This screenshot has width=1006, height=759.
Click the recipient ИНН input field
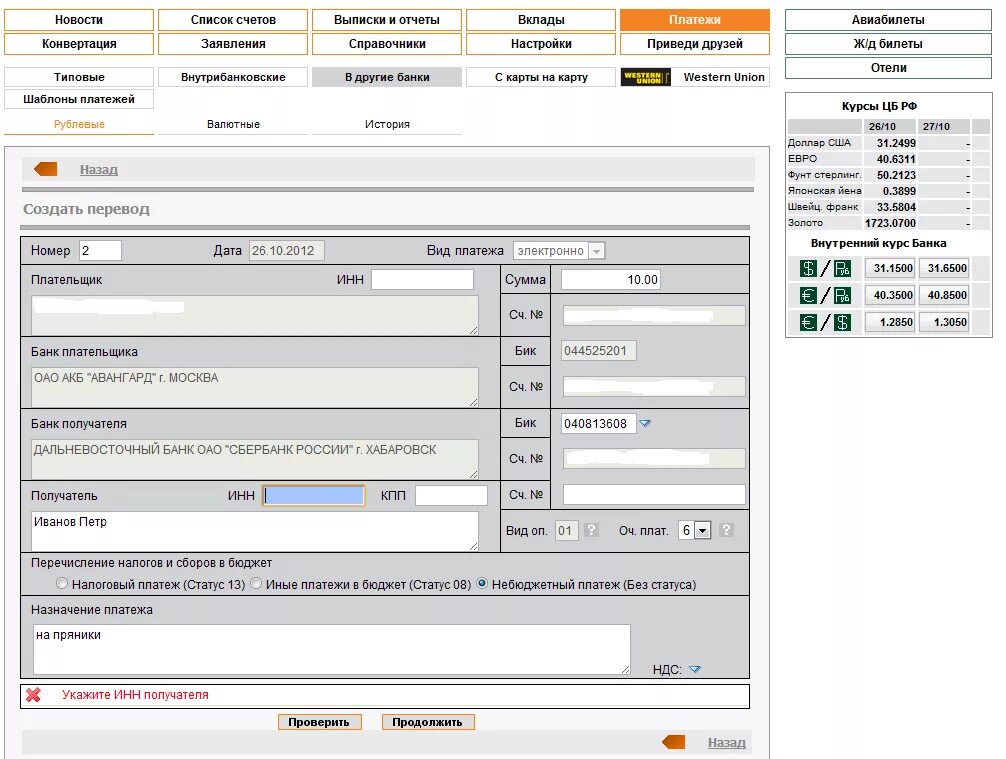pos(314,495)
